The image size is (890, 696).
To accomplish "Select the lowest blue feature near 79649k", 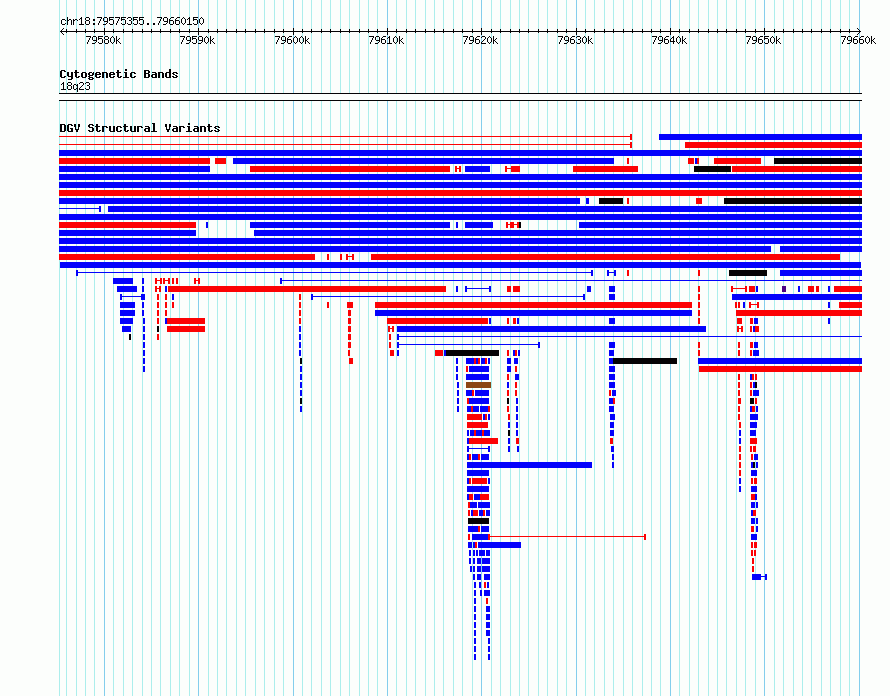I will click(759, 577).
